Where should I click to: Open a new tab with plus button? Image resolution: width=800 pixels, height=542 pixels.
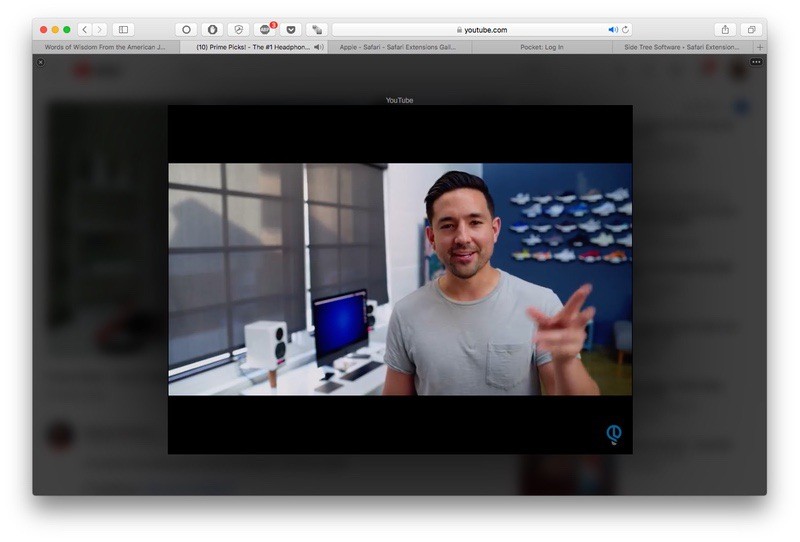[760, 47]
